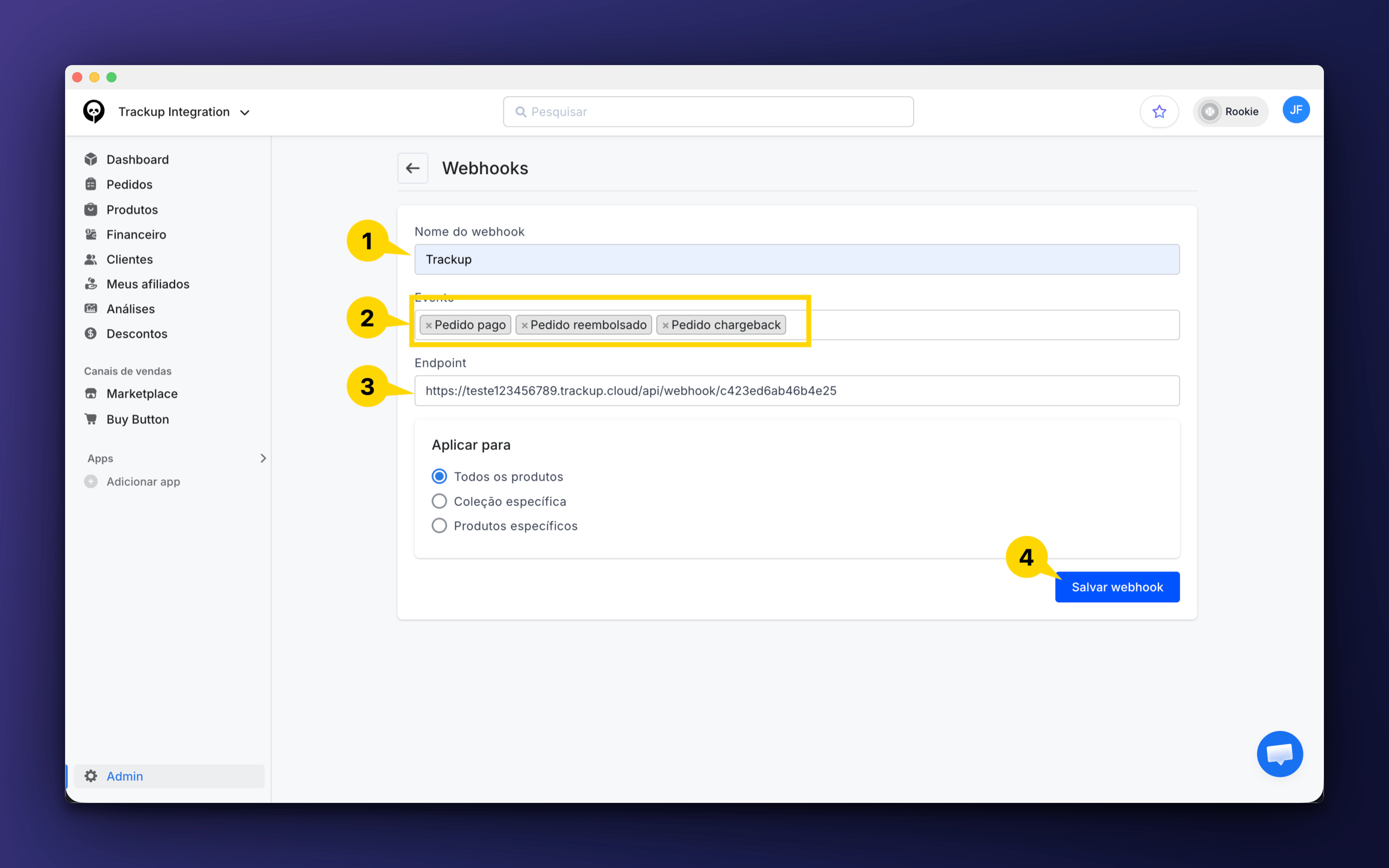Remove the Pedido reembolsado event tag
Screen dimensions: 1389x868
tap(524, 325)
